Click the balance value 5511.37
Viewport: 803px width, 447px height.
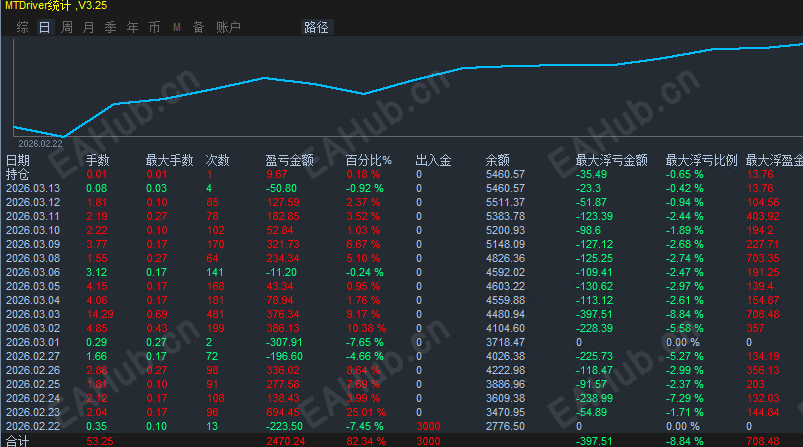pyautogui.click(x=505, y=202)
